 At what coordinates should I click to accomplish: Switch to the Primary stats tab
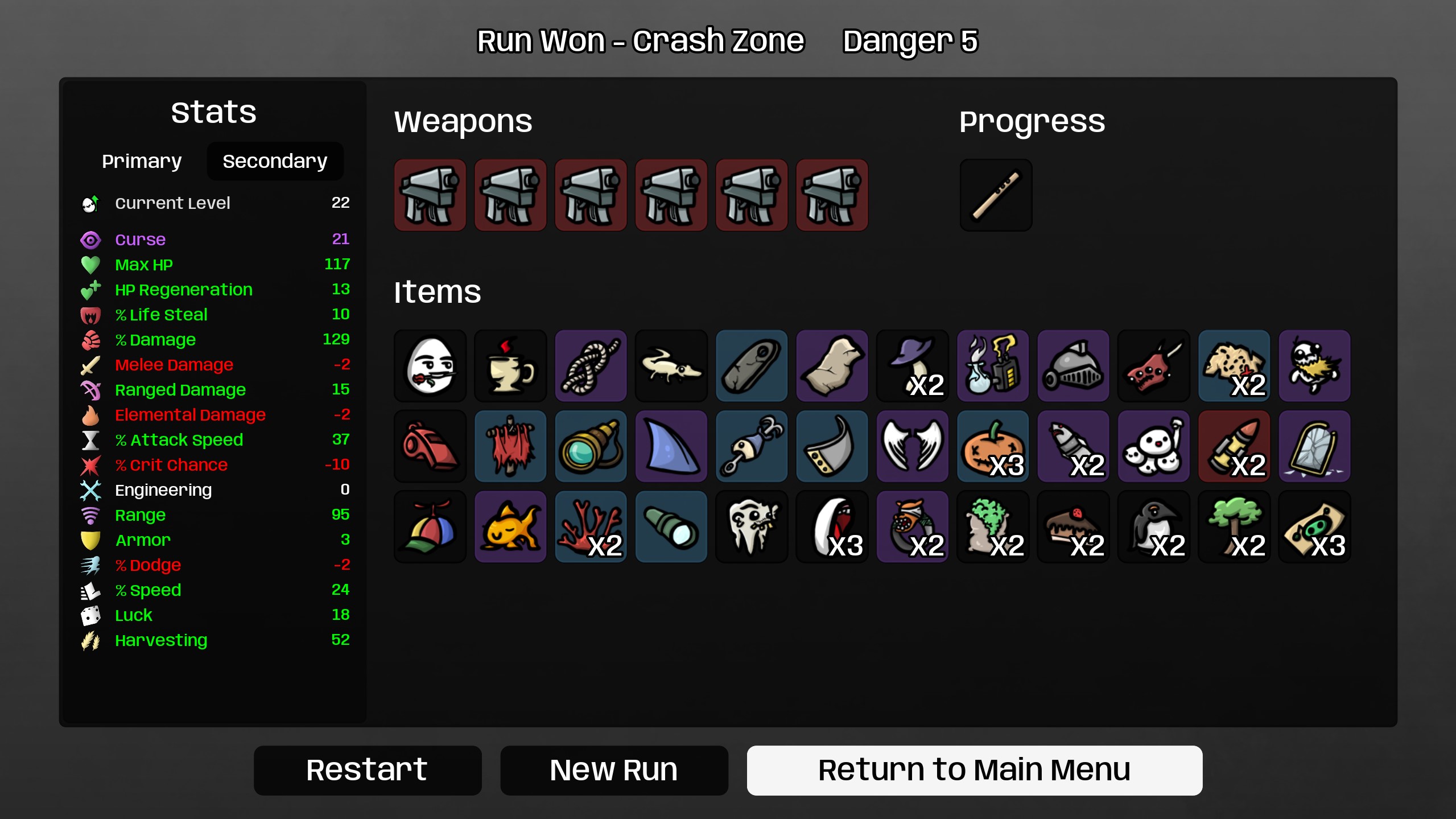coord(142,161)
